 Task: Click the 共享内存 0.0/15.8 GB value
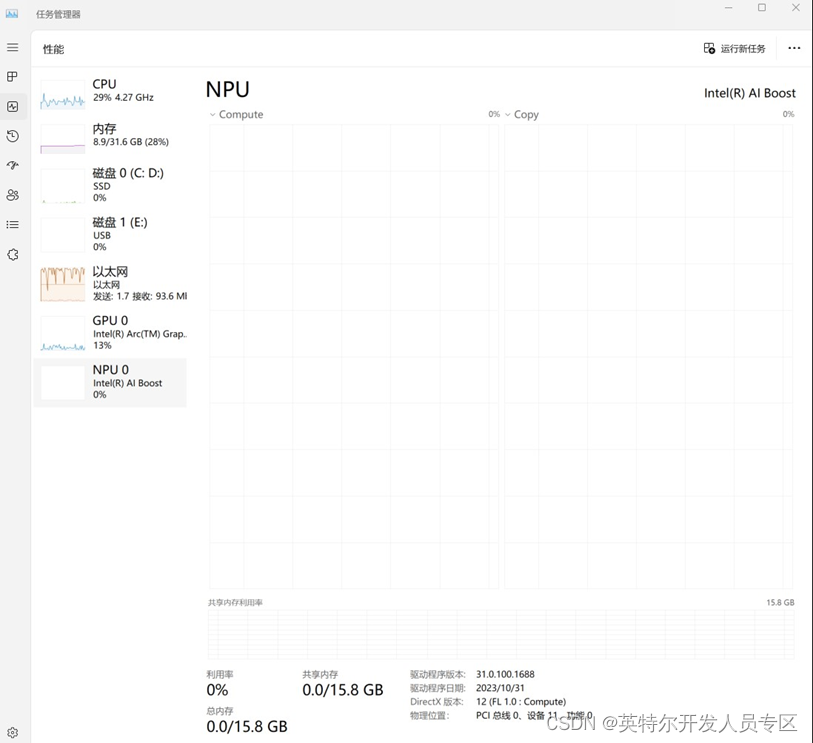[x=343, y=690]
